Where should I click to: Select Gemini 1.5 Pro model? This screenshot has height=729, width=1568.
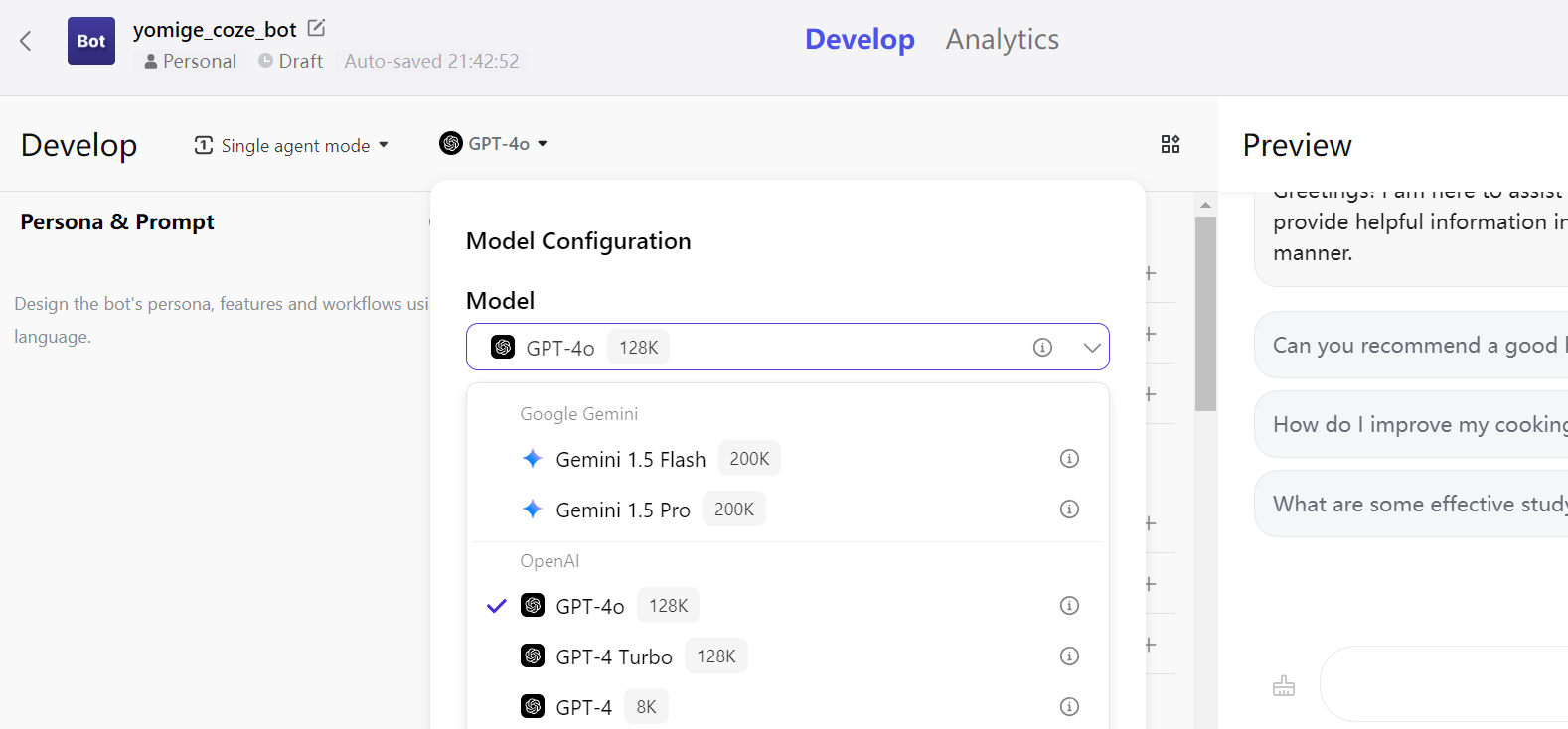[x=788, y=510]
